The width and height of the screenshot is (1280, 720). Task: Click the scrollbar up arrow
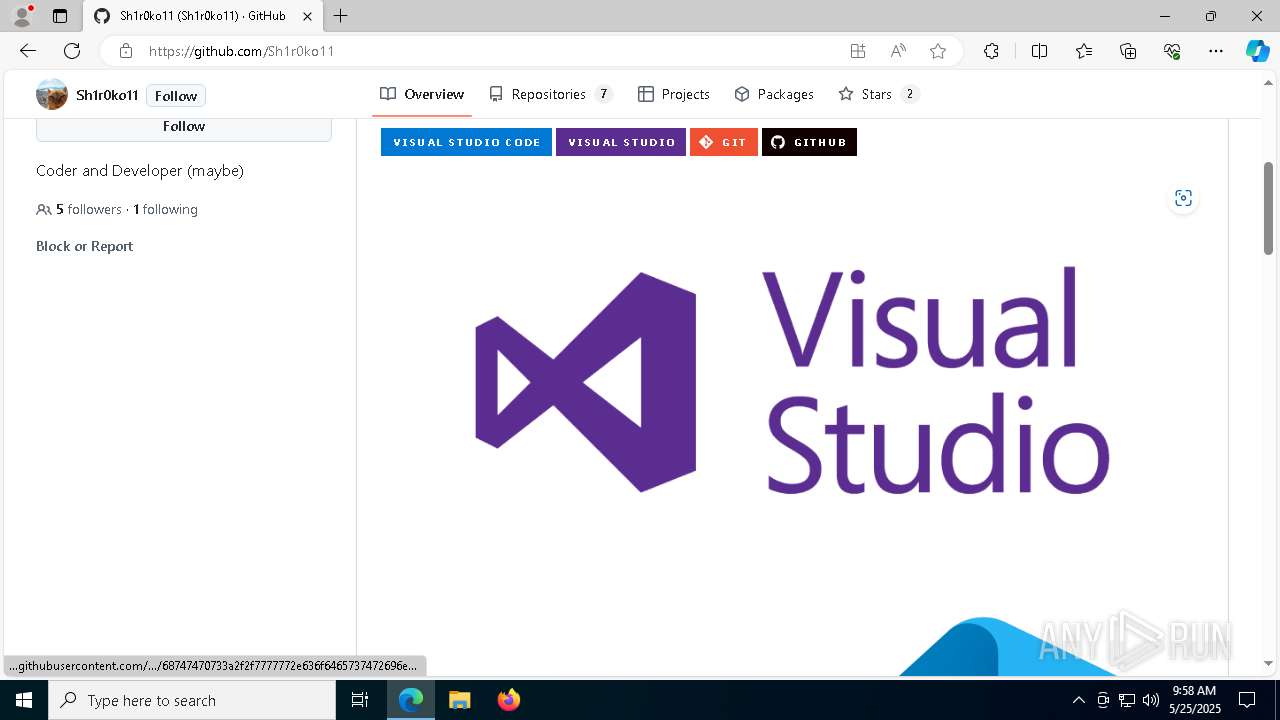point(1268,81)
